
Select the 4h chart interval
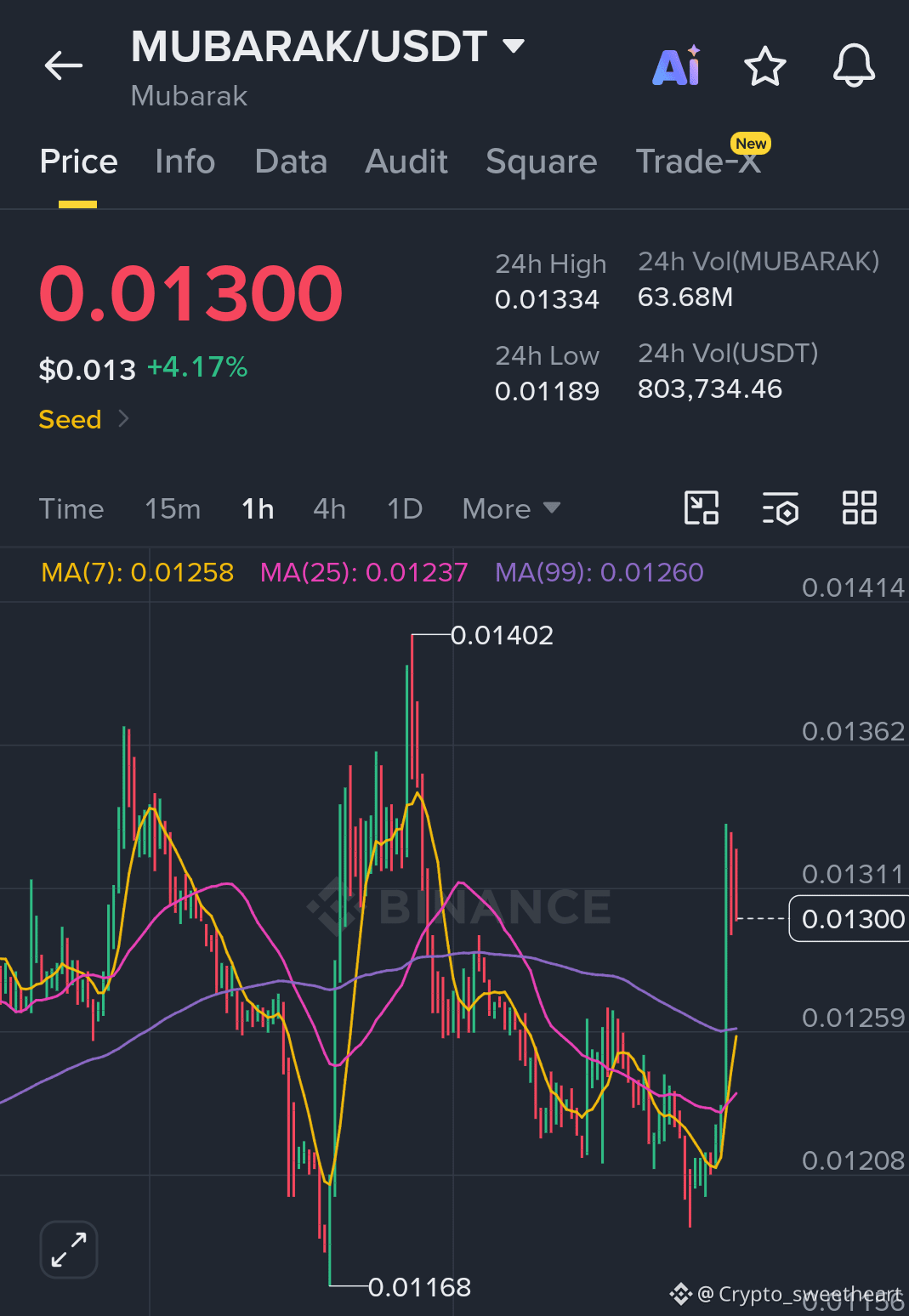[329, 509]
